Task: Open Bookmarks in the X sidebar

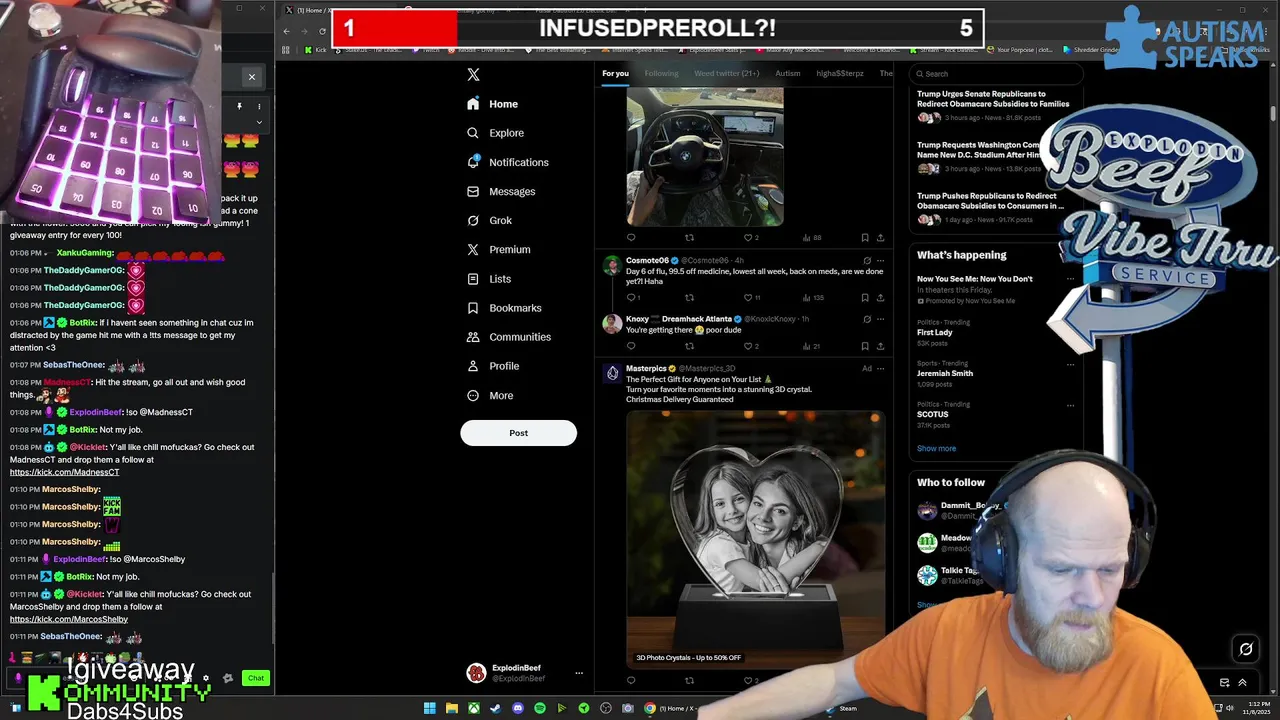Action: [504, 308]
